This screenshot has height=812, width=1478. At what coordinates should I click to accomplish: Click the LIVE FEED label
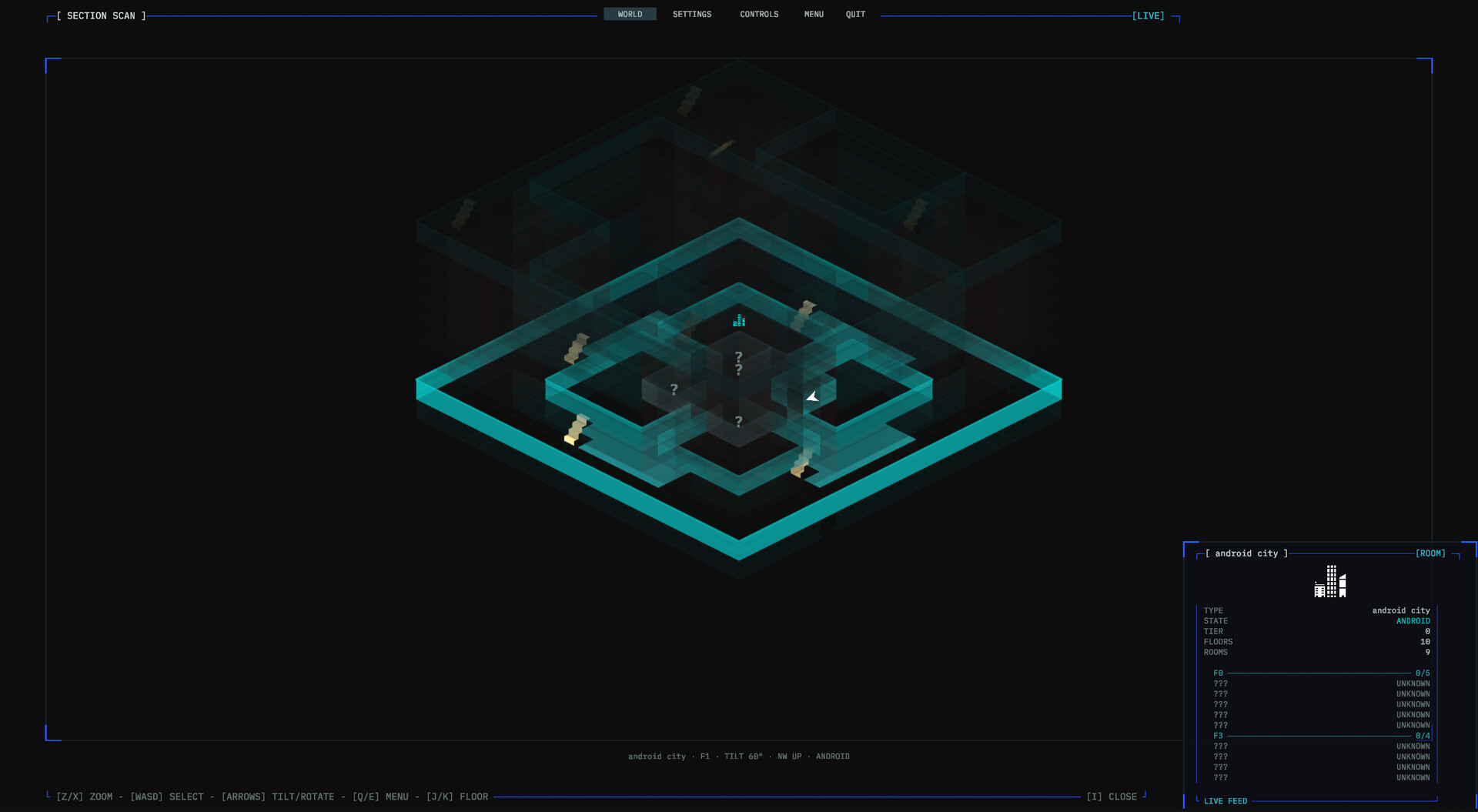[1226, 801]
